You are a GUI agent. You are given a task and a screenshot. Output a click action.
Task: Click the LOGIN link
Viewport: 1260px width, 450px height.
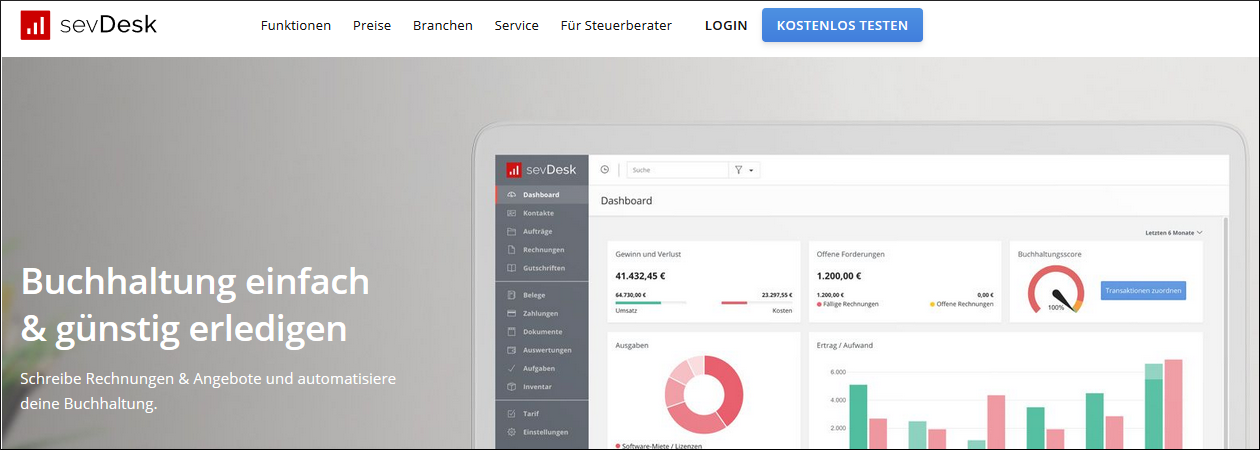726,25
